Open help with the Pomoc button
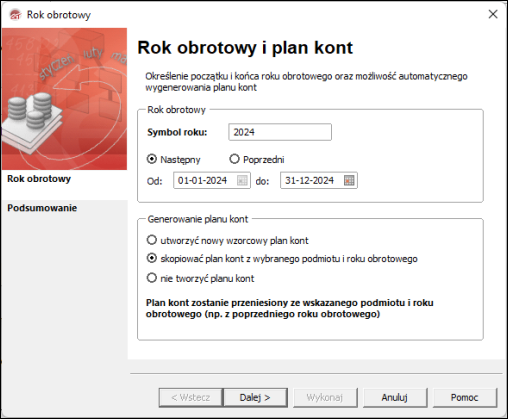This screenshot has width=508, height=419. coord(465,398)
